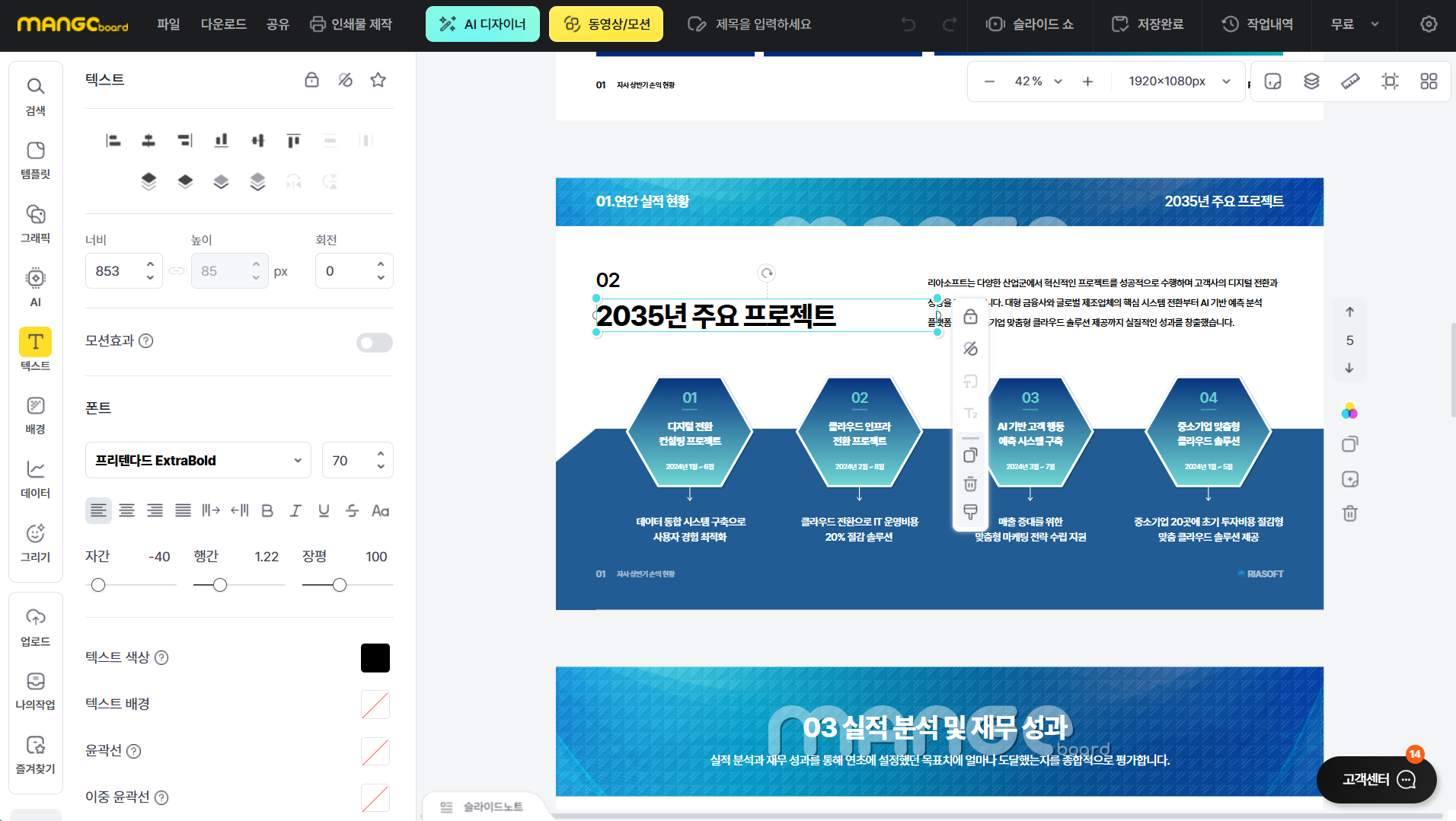Open the 템플릿 templates panel

35,159
